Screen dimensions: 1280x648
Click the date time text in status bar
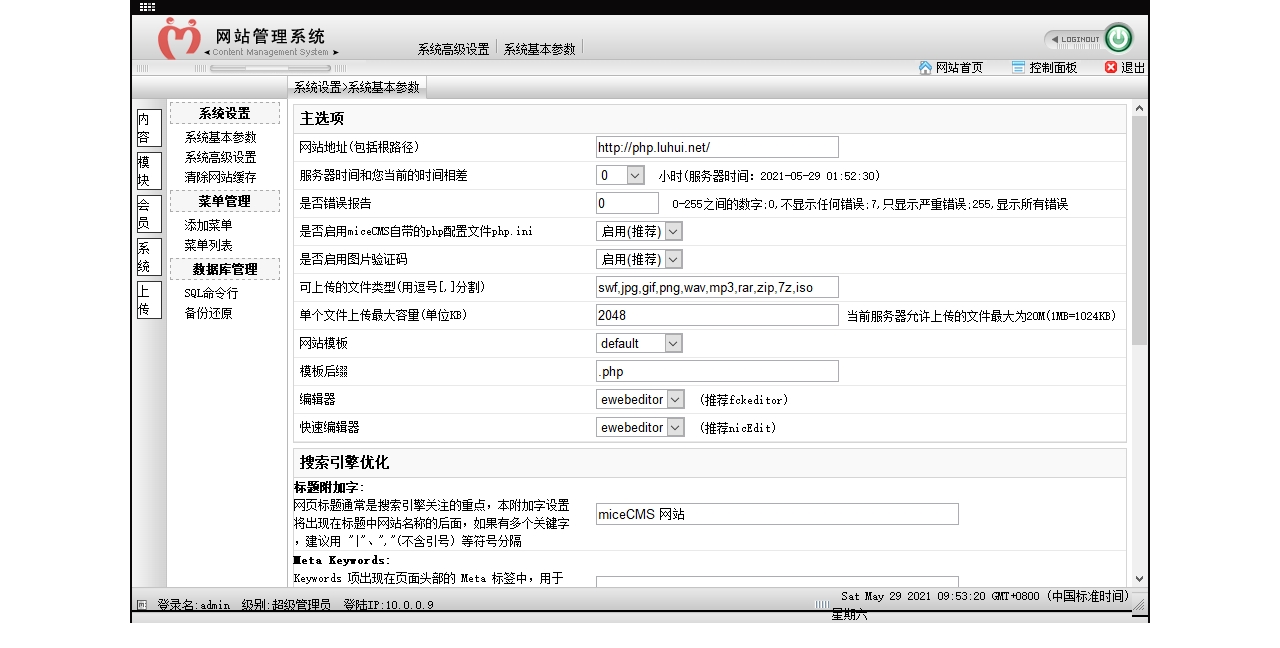985,596
